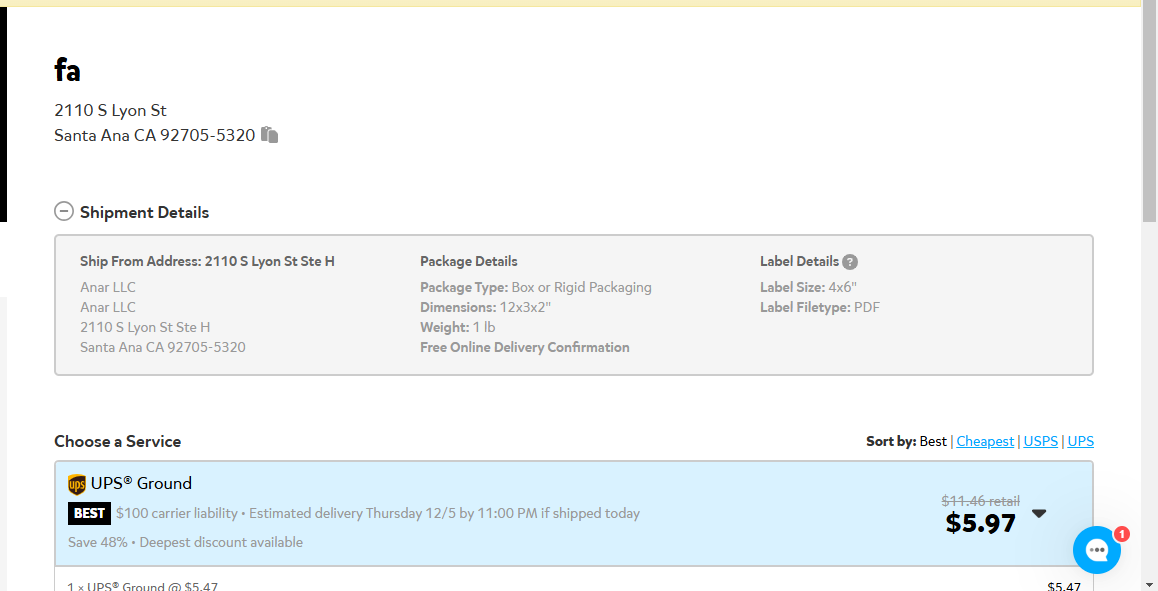Click the red chat notification badge

tap(1121, 533)
